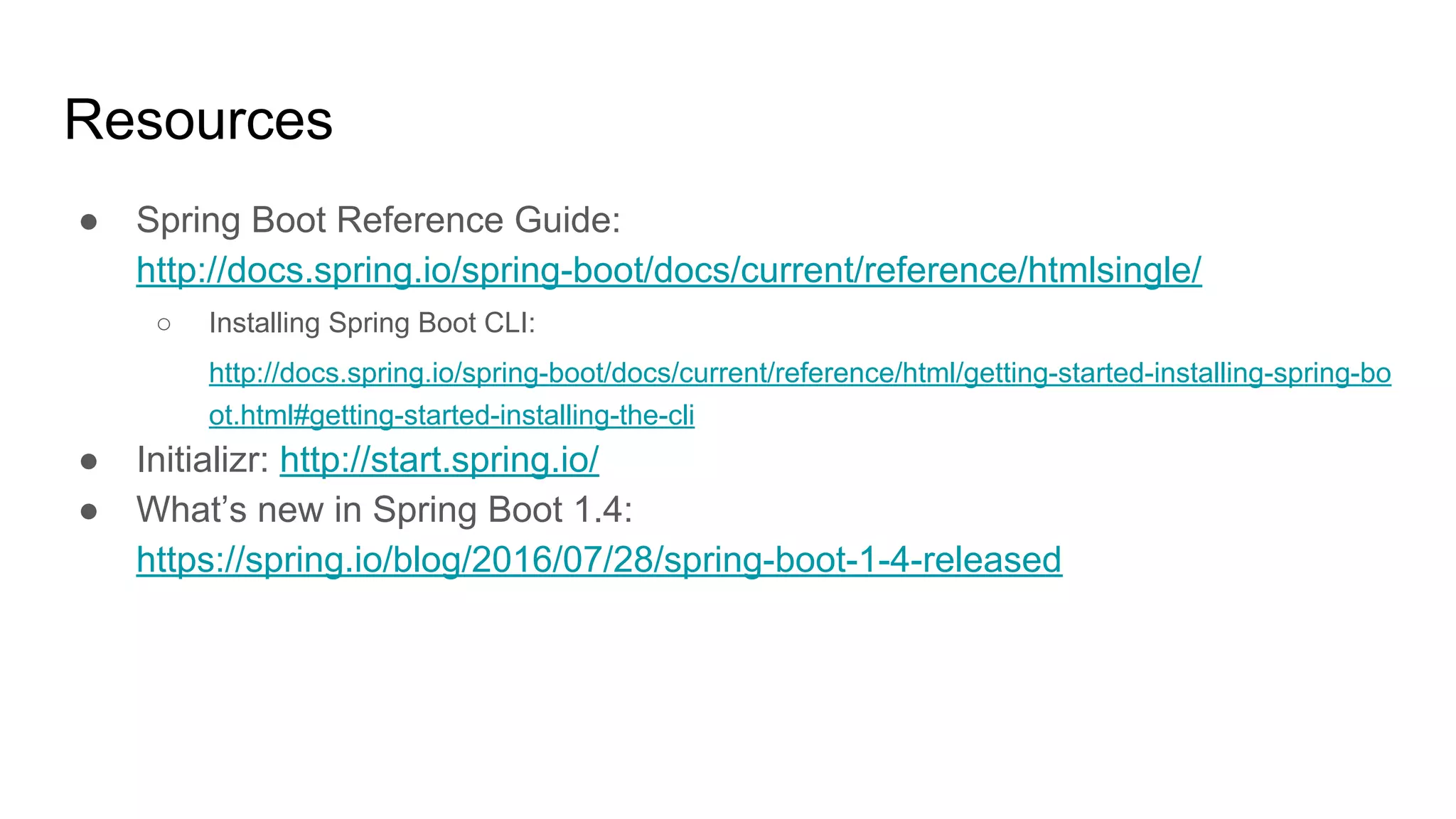Click the Initializr: label text
The height and width of the screenshot is (819, 1456).
tap(202, 460)
